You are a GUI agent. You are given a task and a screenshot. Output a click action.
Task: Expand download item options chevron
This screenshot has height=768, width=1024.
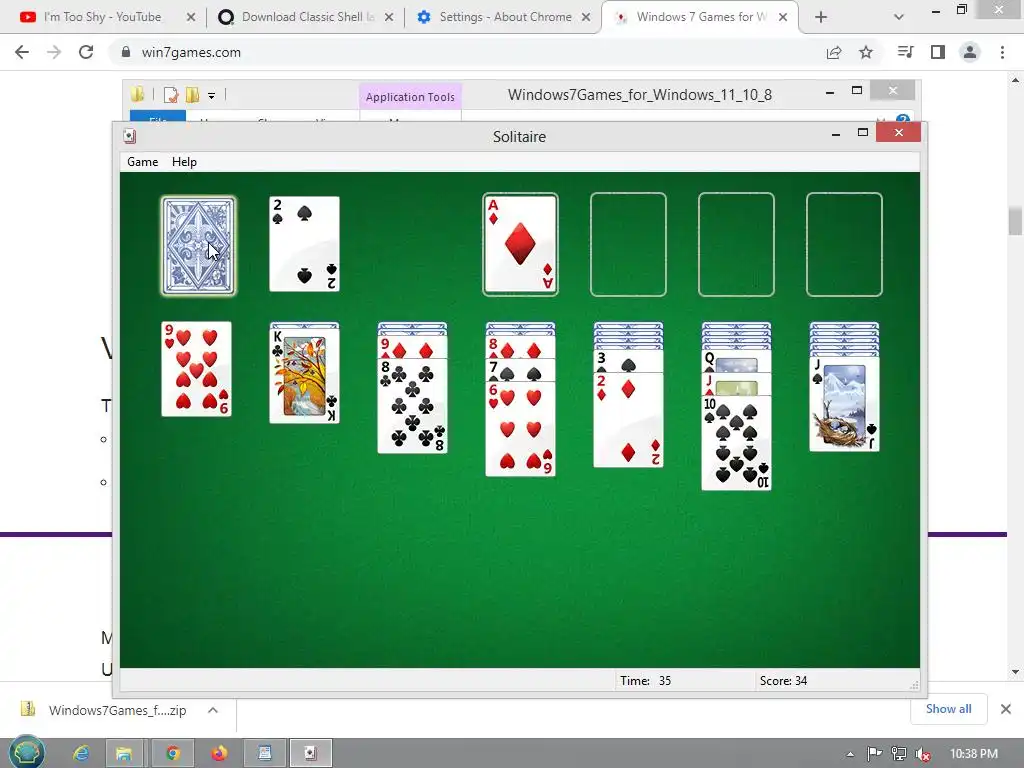click(213, 710)
